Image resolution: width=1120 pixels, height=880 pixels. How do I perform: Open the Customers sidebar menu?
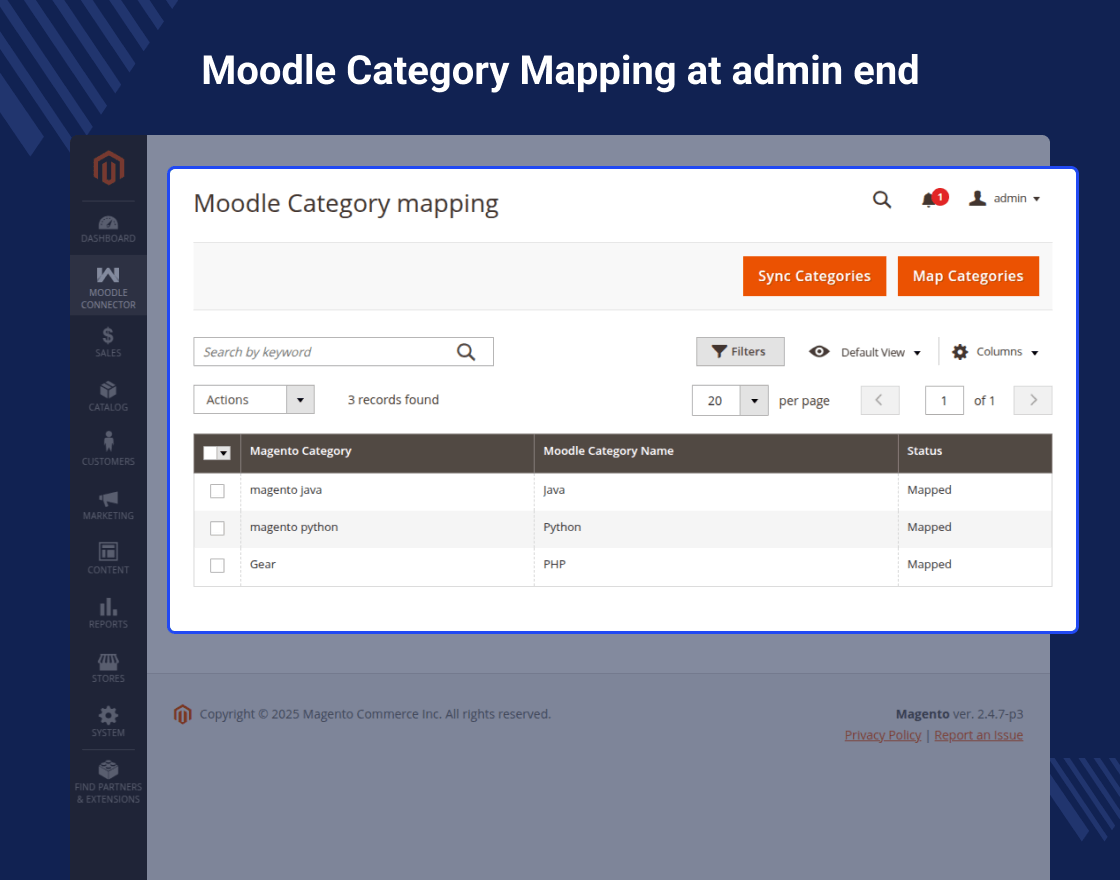(x=108, y=450)
